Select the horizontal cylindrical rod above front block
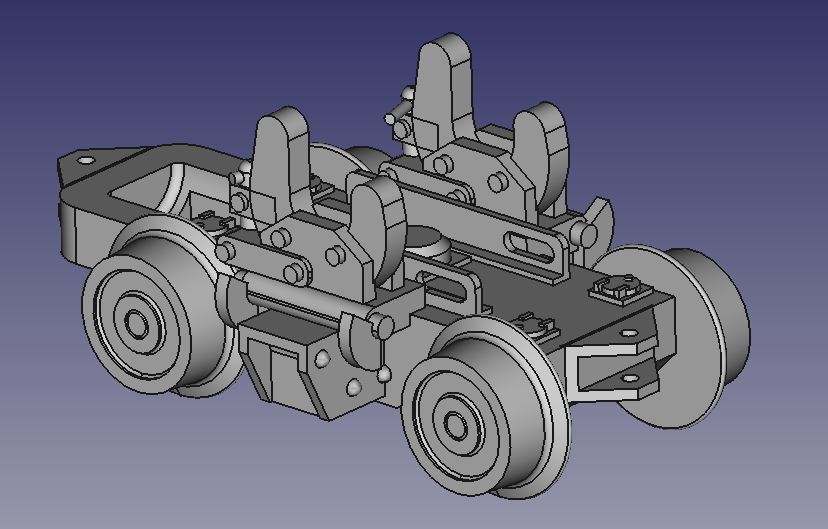The height and width of the screenshot is (529, 828). click(290, 298)
